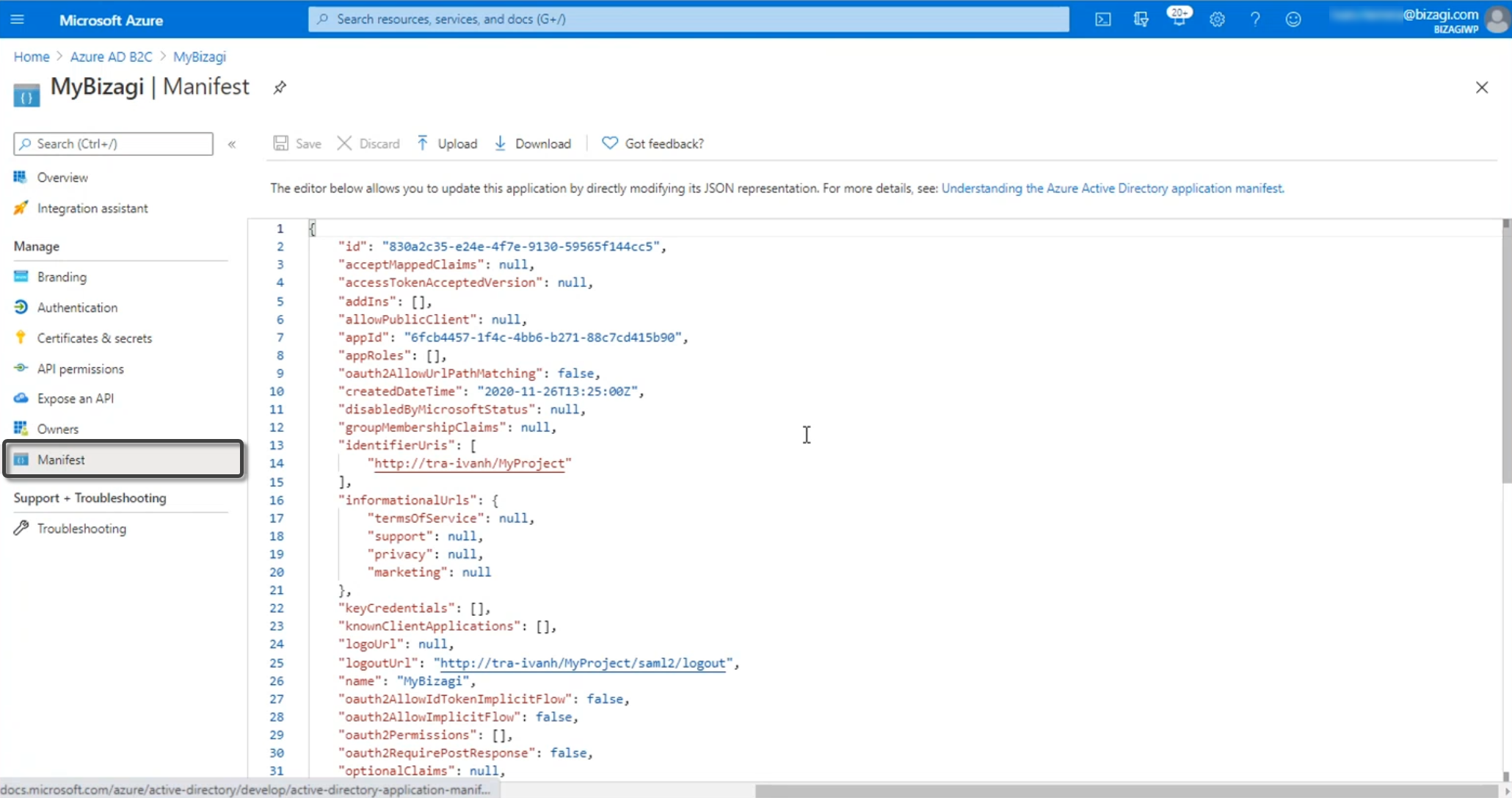Click the Download label in the toolbar

(543, 144)
